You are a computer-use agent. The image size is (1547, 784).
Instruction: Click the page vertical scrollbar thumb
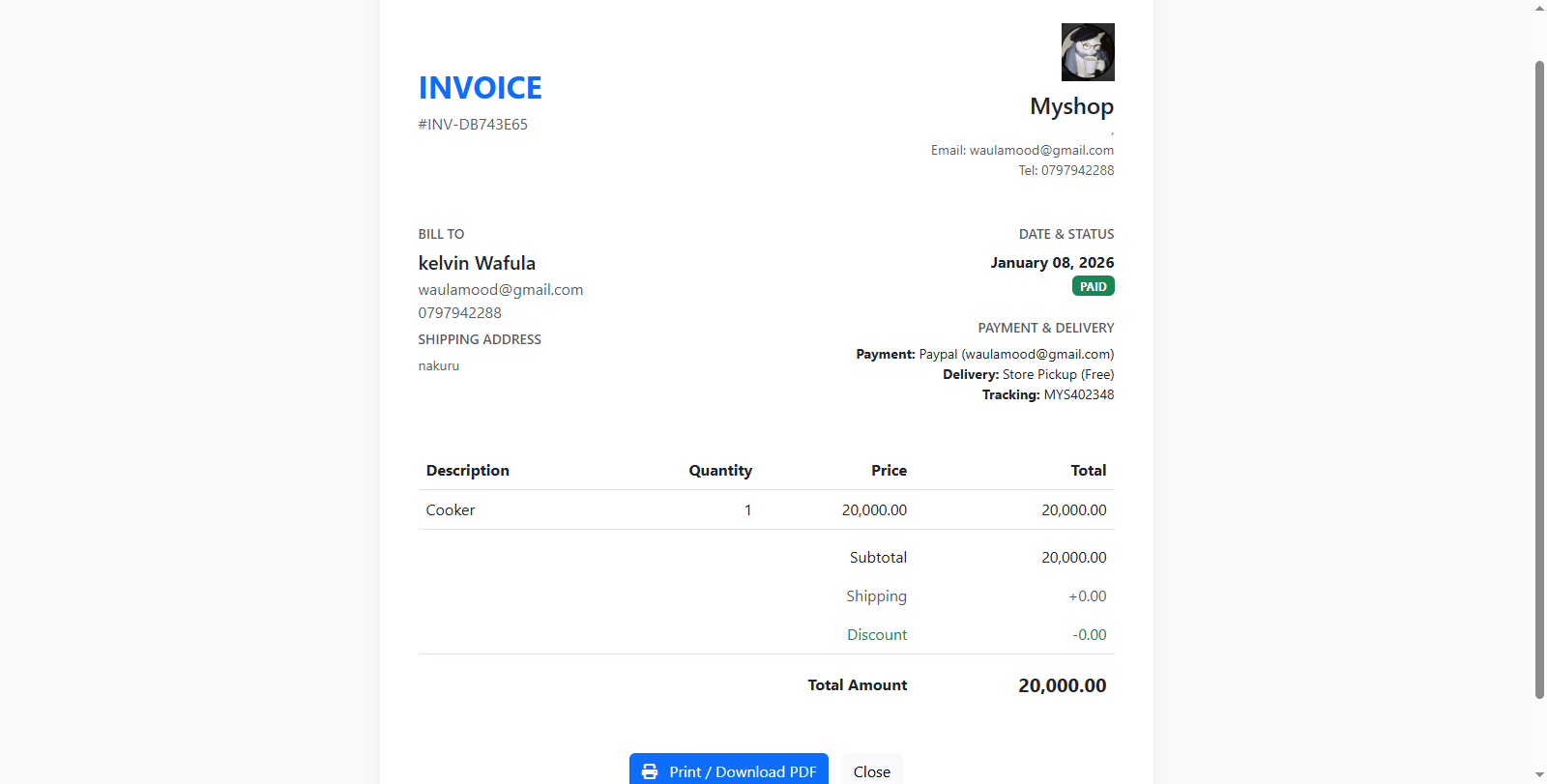(x=1539, y=377)
